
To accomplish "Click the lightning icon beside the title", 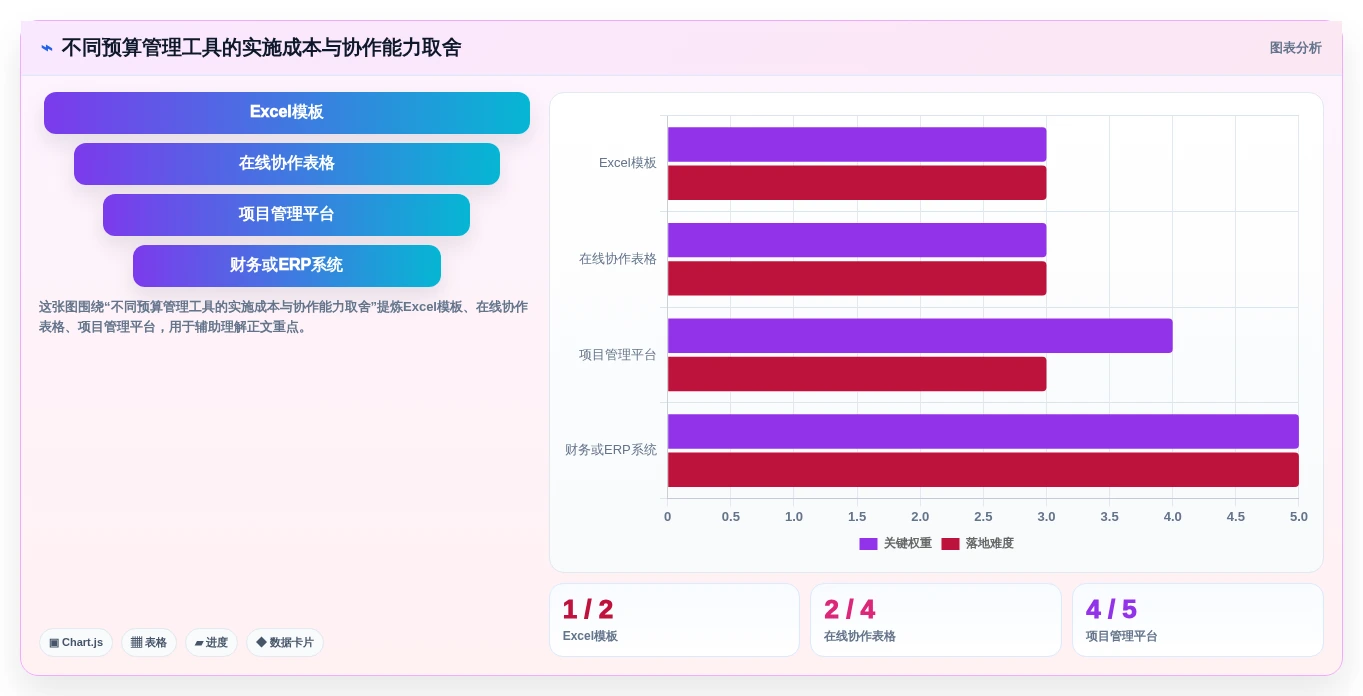I will 47,48.
